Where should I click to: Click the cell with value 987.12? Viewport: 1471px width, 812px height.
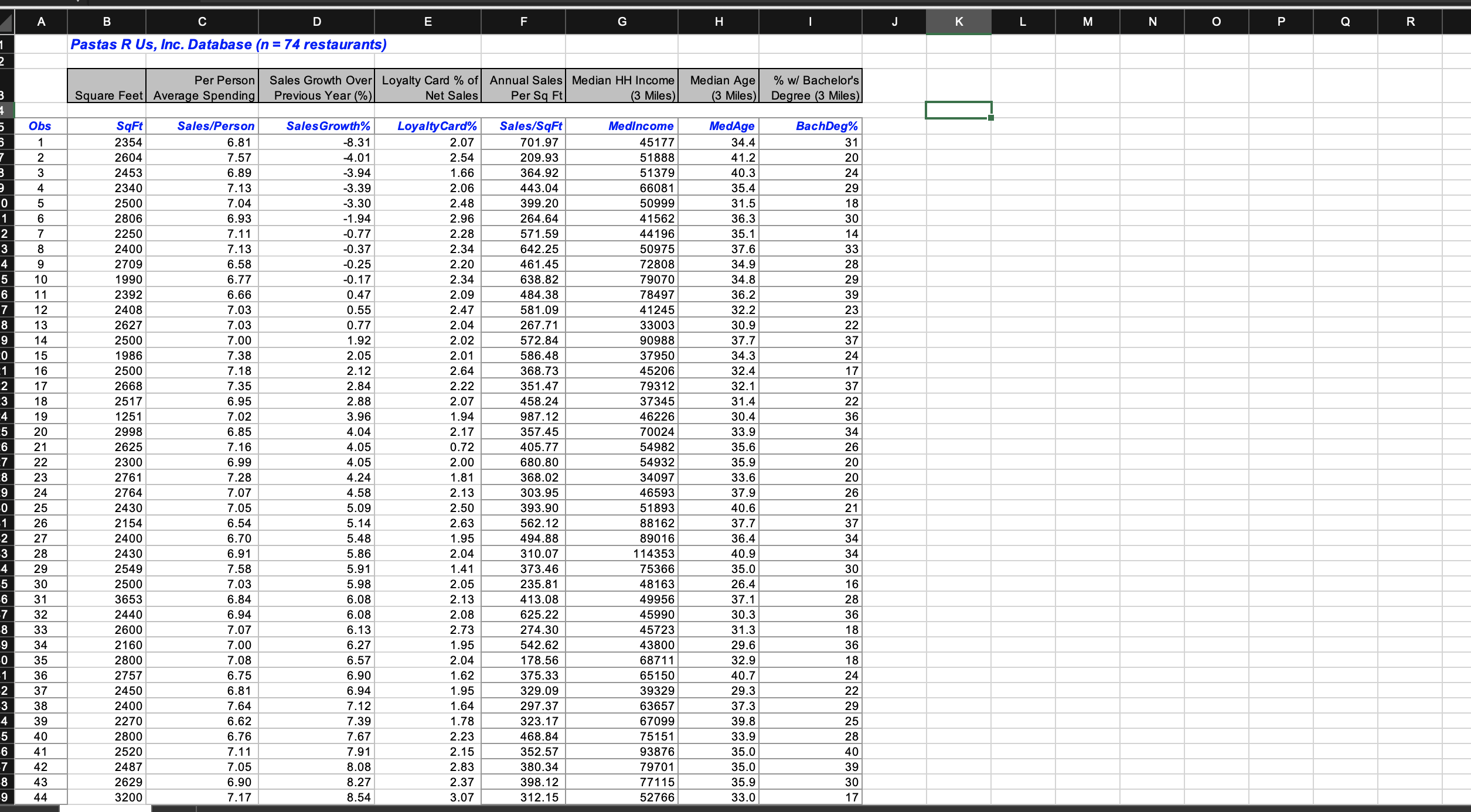523,417
